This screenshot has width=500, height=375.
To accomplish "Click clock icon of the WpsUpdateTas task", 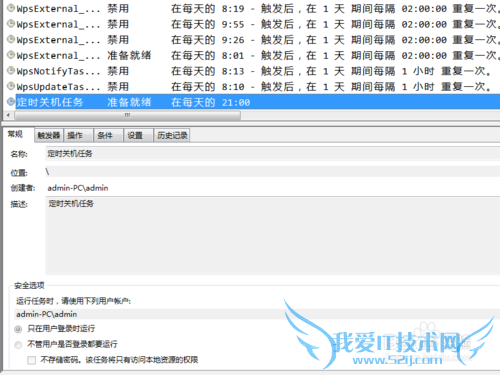I will tap(11, 86).
